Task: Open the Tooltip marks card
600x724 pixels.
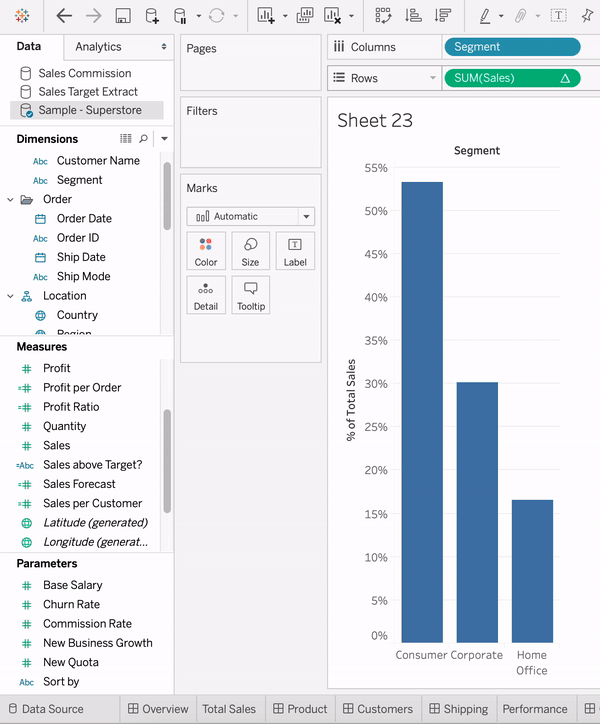Action: coord(250,295)
